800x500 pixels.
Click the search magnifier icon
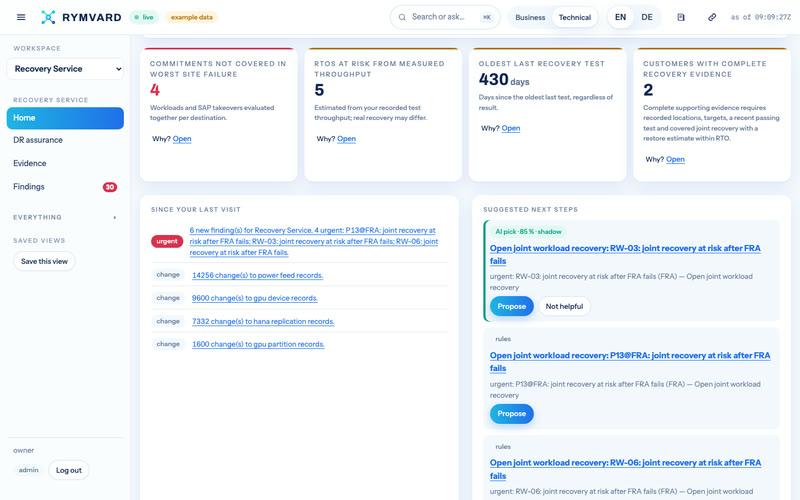[x=402, y=17]
